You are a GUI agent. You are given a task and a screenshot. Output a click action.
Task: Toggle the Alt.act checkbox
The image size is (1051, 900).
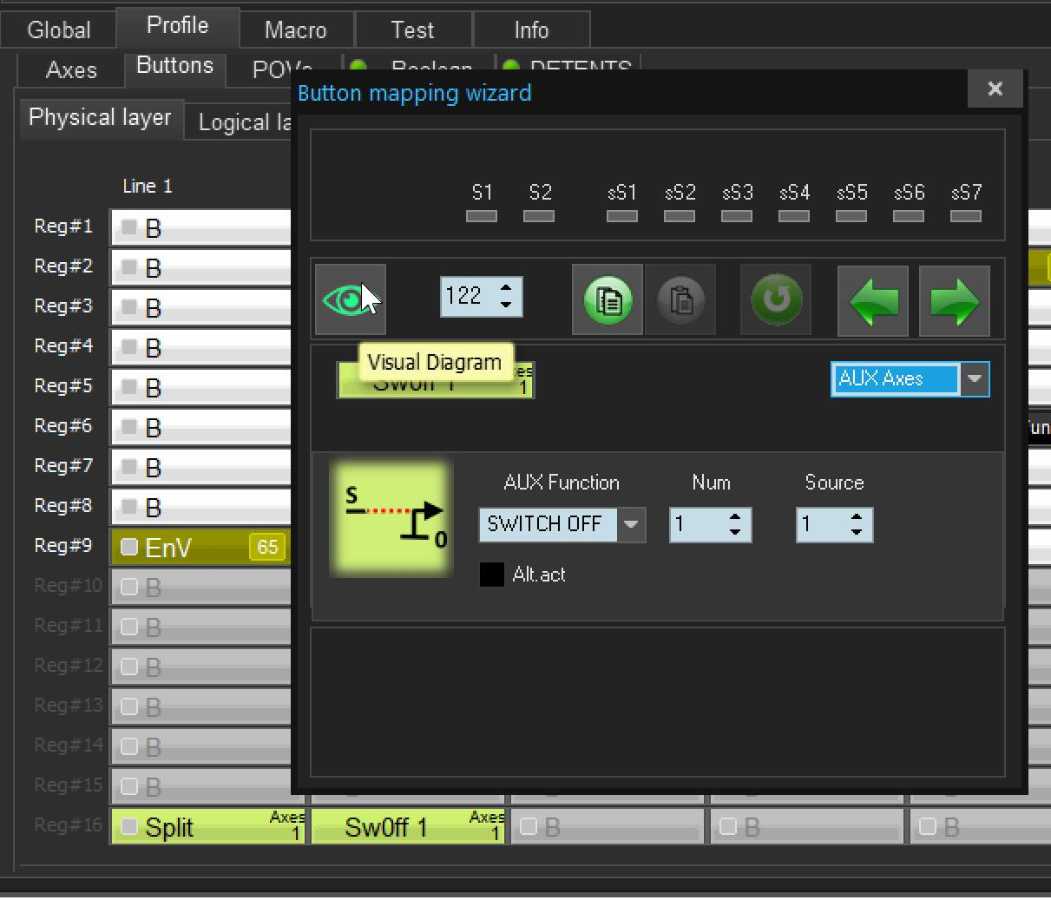click(492, 574)
